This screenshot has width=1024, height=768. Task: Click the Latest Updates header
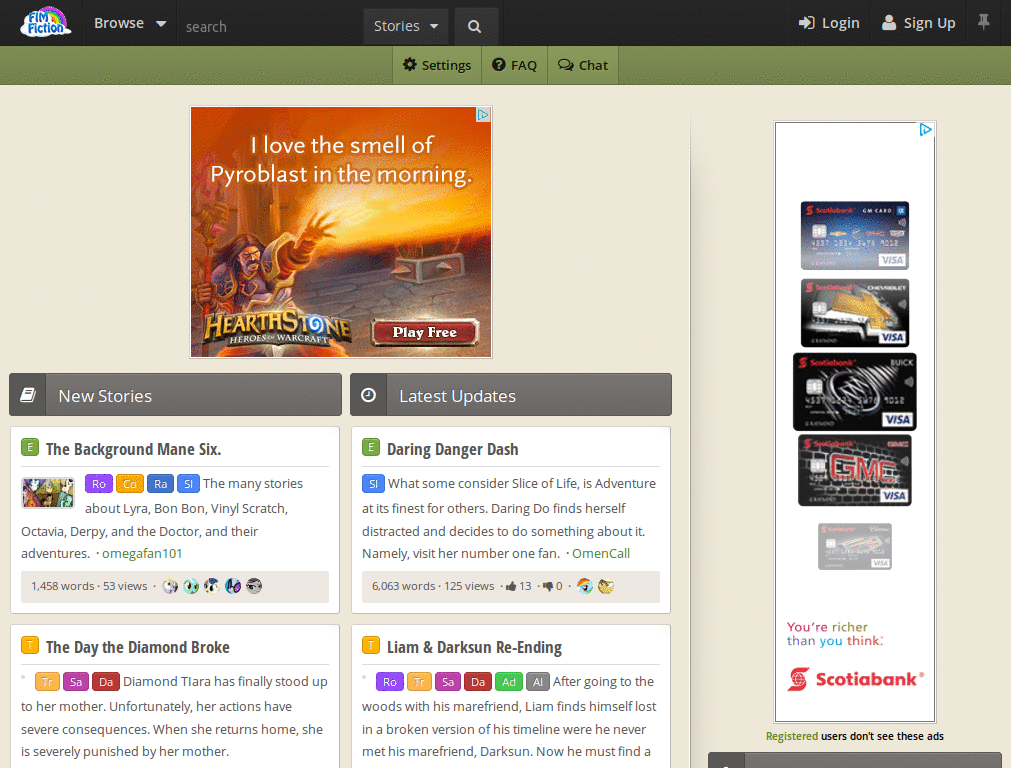pos(511,394)
